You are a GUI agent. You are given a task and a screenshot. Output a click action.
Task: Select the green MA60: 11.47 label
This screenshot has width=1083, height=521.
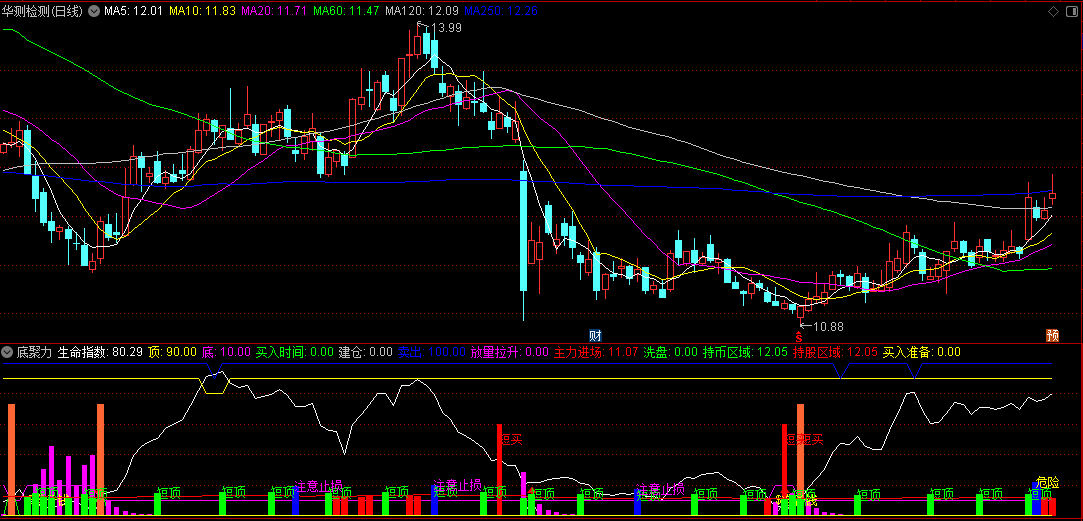pos(346,11)
